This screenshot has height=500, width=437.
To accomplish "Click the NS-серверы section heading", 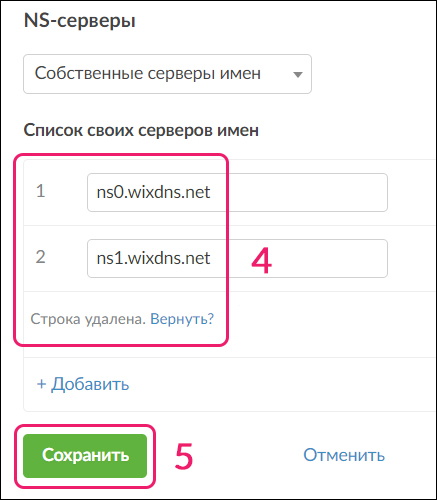I will [x=80, y=21].
